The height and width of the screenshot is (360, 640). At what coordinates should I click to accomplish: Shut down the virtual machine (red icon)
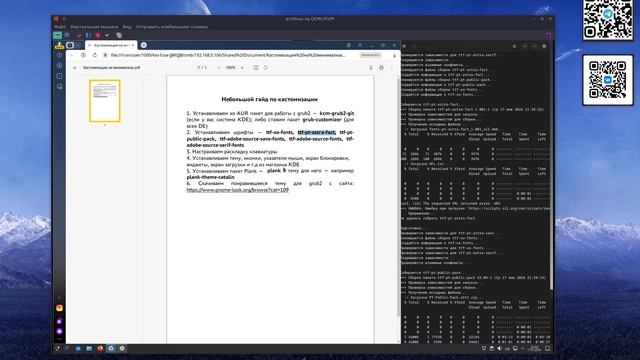98,36
